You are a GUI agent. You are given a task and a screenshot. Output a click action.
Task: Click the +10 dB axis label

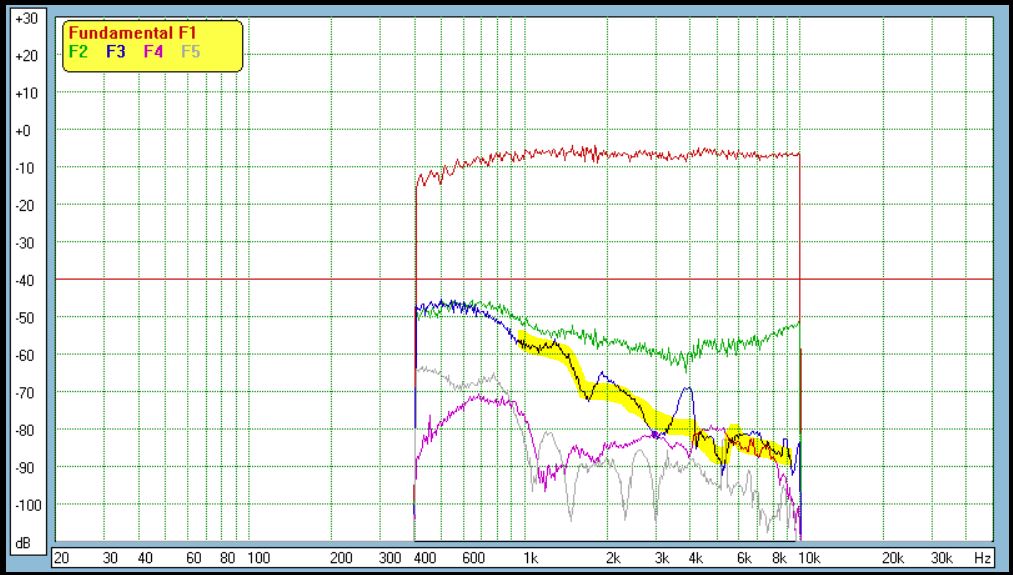tap(26, 94)
